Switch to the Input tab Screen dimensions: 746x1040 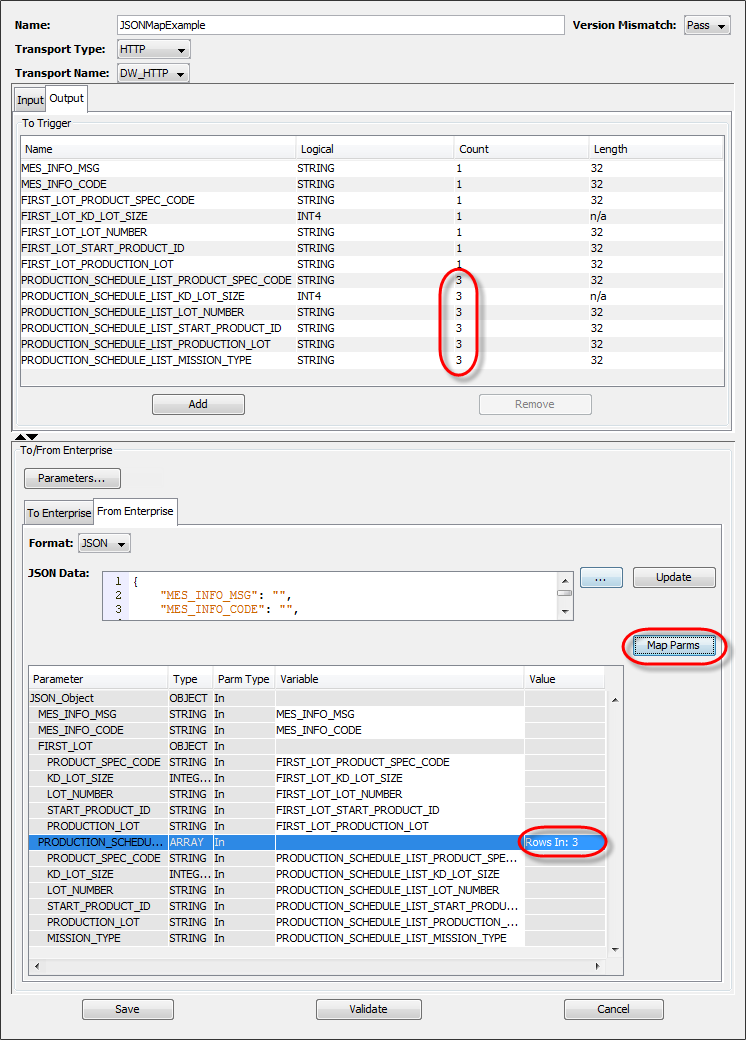point(30,100)
